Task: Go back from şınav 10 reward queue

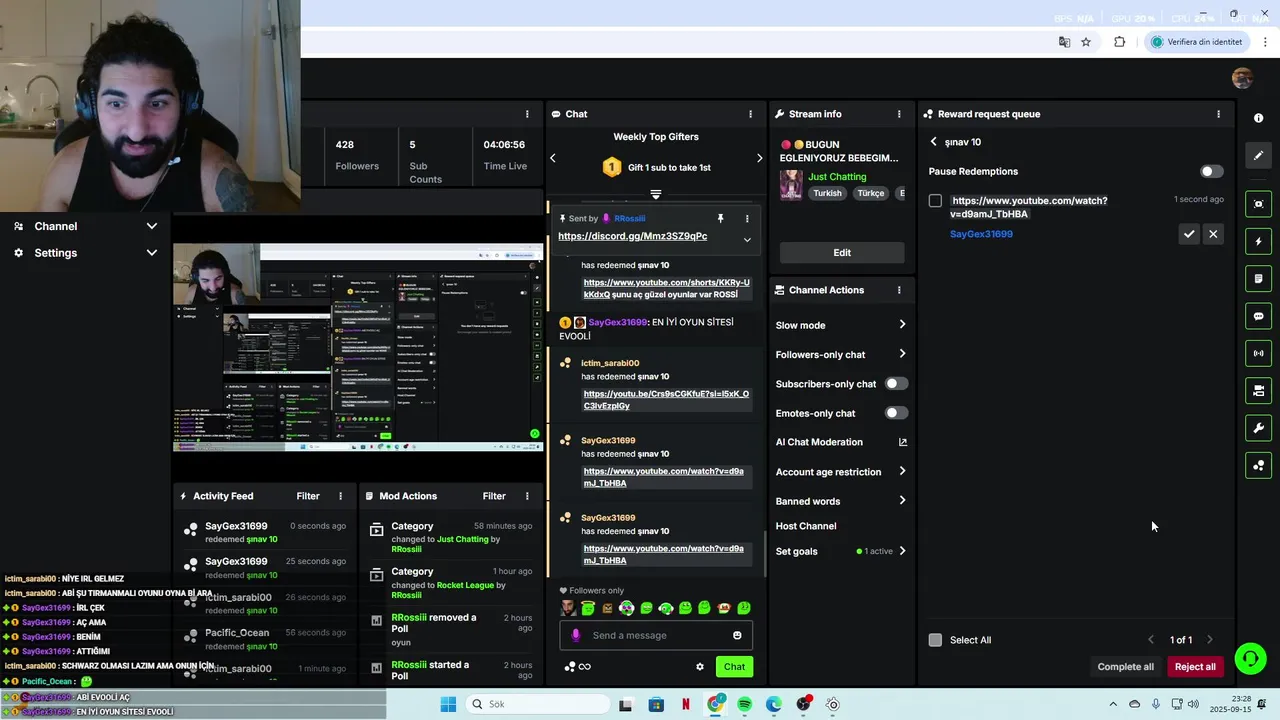Action: (x=933, y=142)
